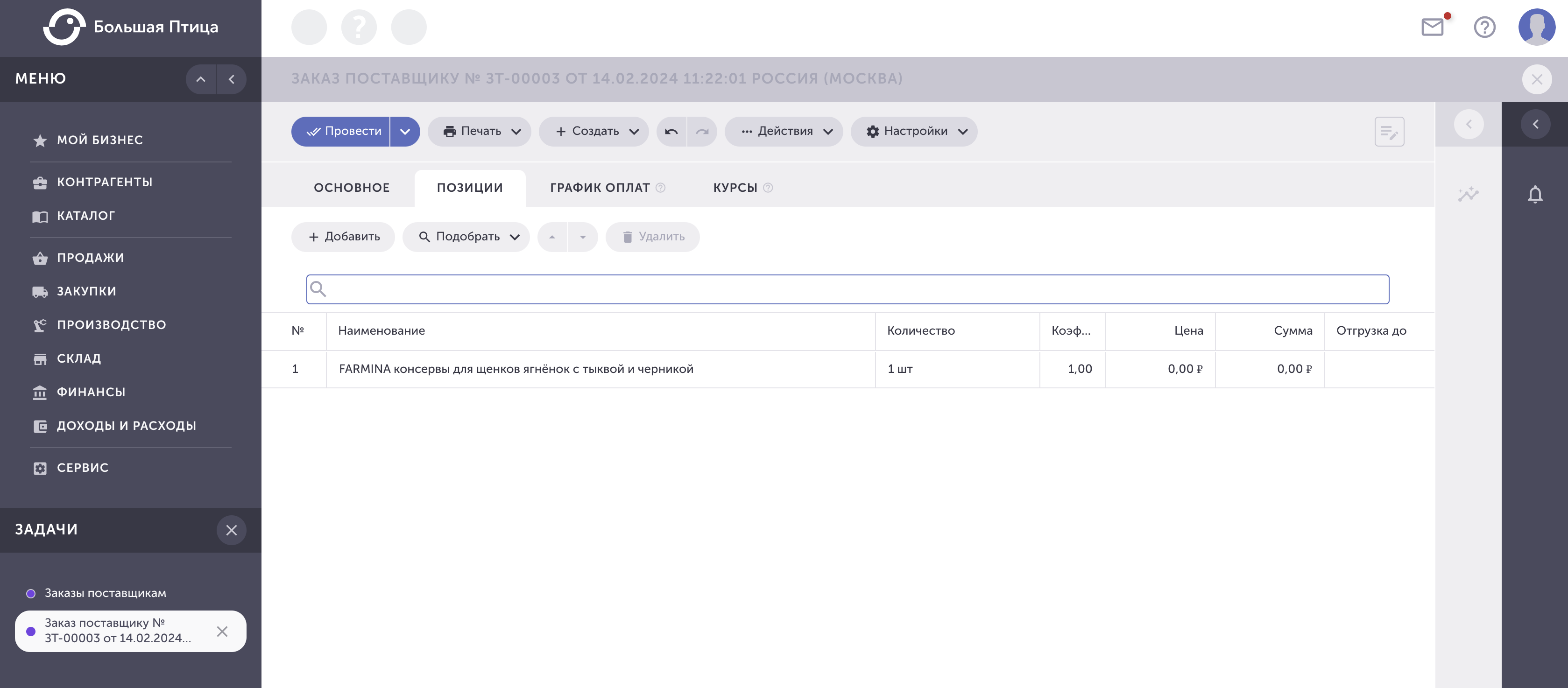1568x688 pixels.
Task: Click the quantity cell 1 шт
Action: [x=958, y=369]
